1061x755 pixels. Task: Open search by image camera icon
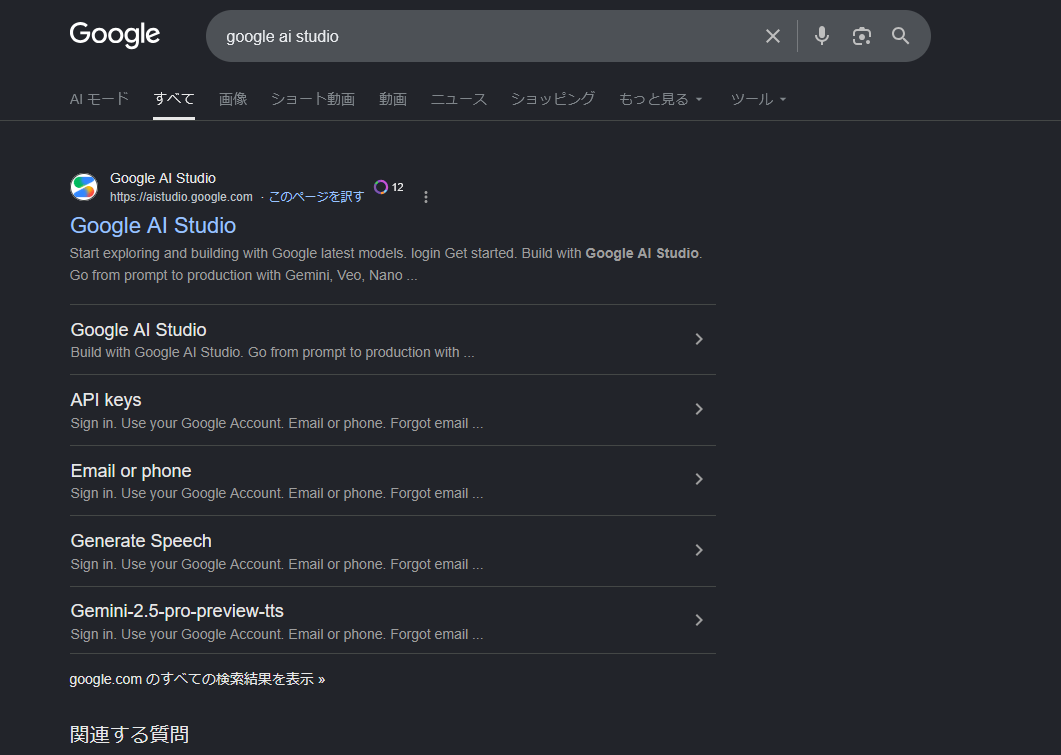(x=861, y=36)
